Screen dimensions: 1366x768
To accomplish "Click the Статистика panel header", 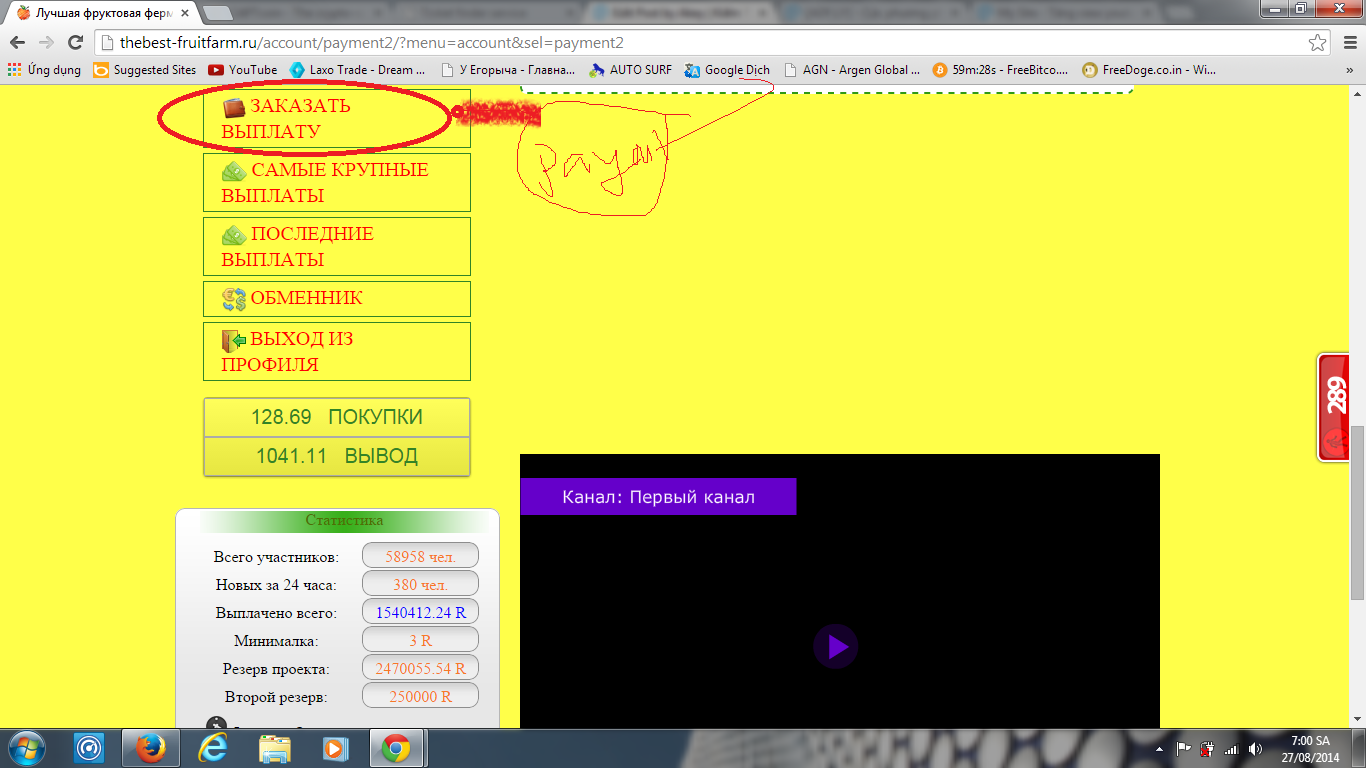I will pos(344,521).
